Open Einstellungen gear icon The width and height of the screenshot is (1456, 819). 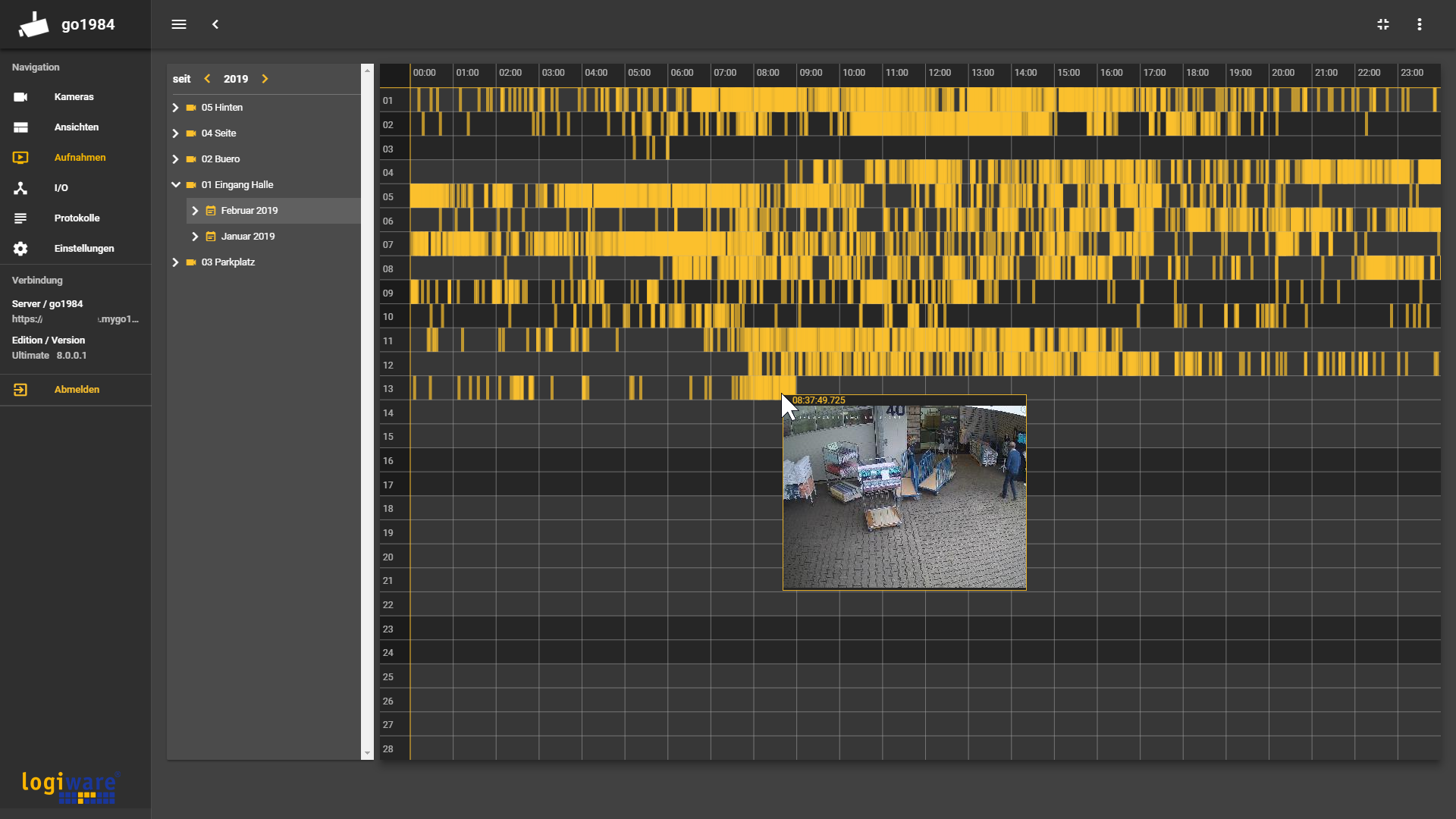(x=20, y=249)
